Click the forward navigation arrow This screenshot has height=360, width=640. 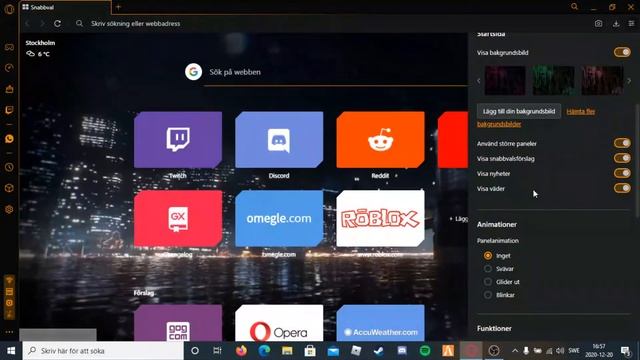click(42, 24)
